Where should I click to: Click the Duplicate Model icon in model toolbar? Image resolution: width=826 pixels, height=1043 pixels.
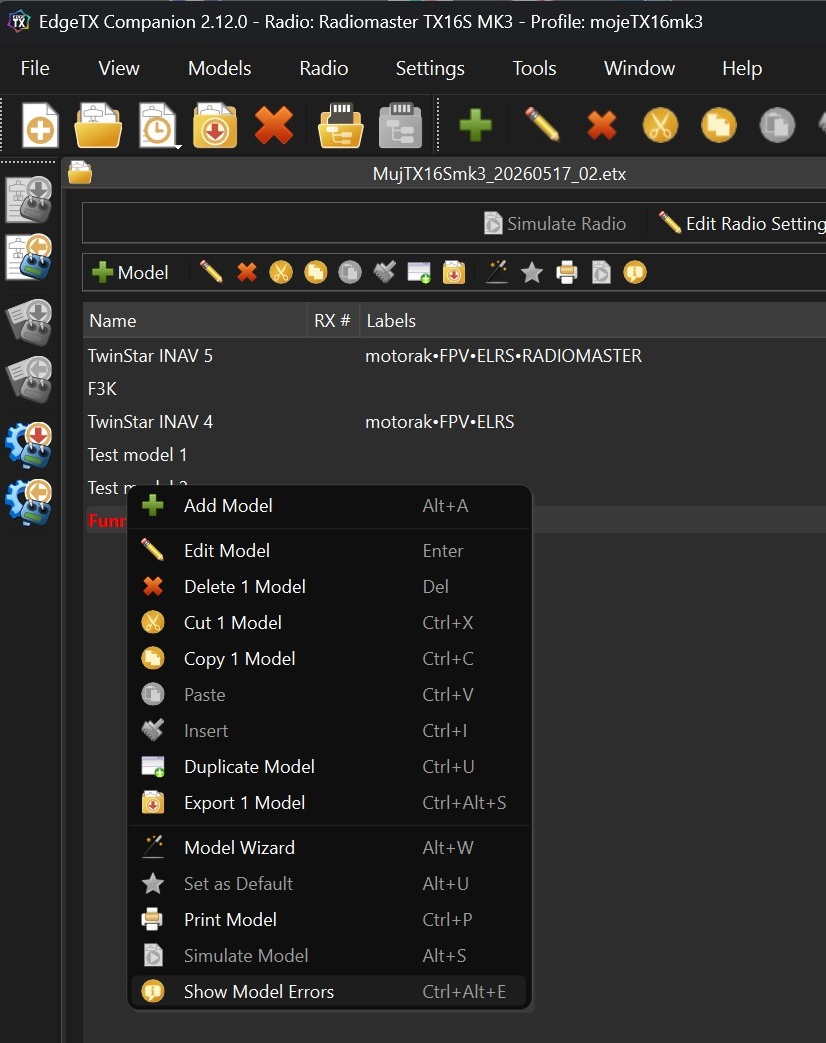(x=419, y=272)
